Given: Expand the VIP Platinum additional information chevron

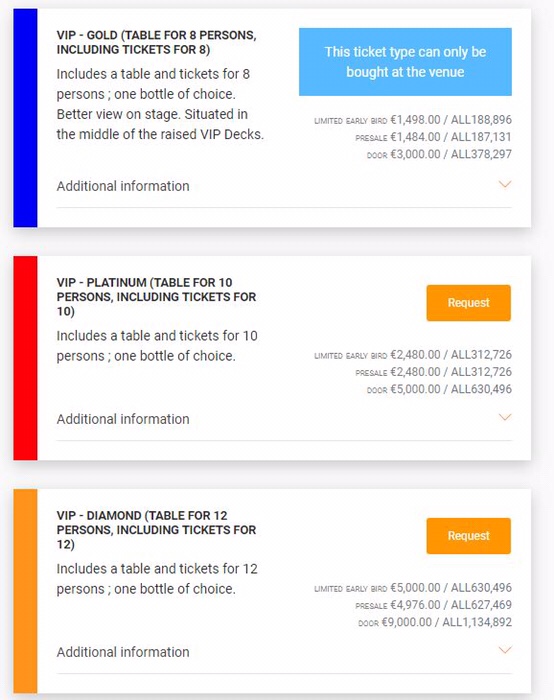Looking at the screenshot, I should coord(504,417).
